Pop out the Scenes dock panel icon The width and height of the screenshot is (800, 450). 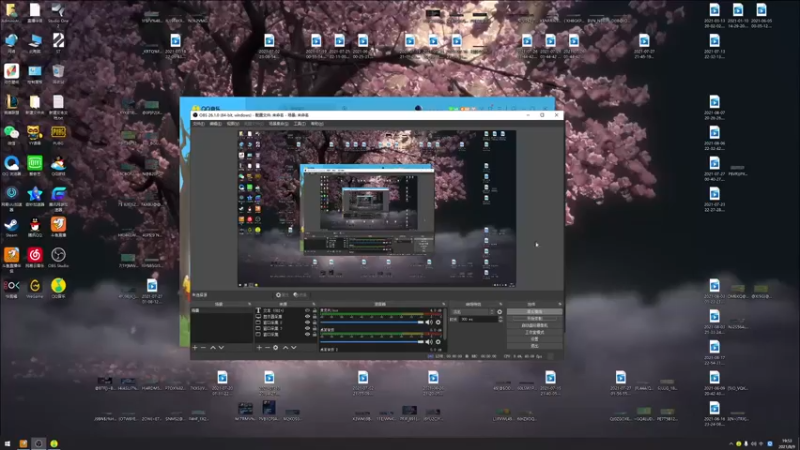249,304
